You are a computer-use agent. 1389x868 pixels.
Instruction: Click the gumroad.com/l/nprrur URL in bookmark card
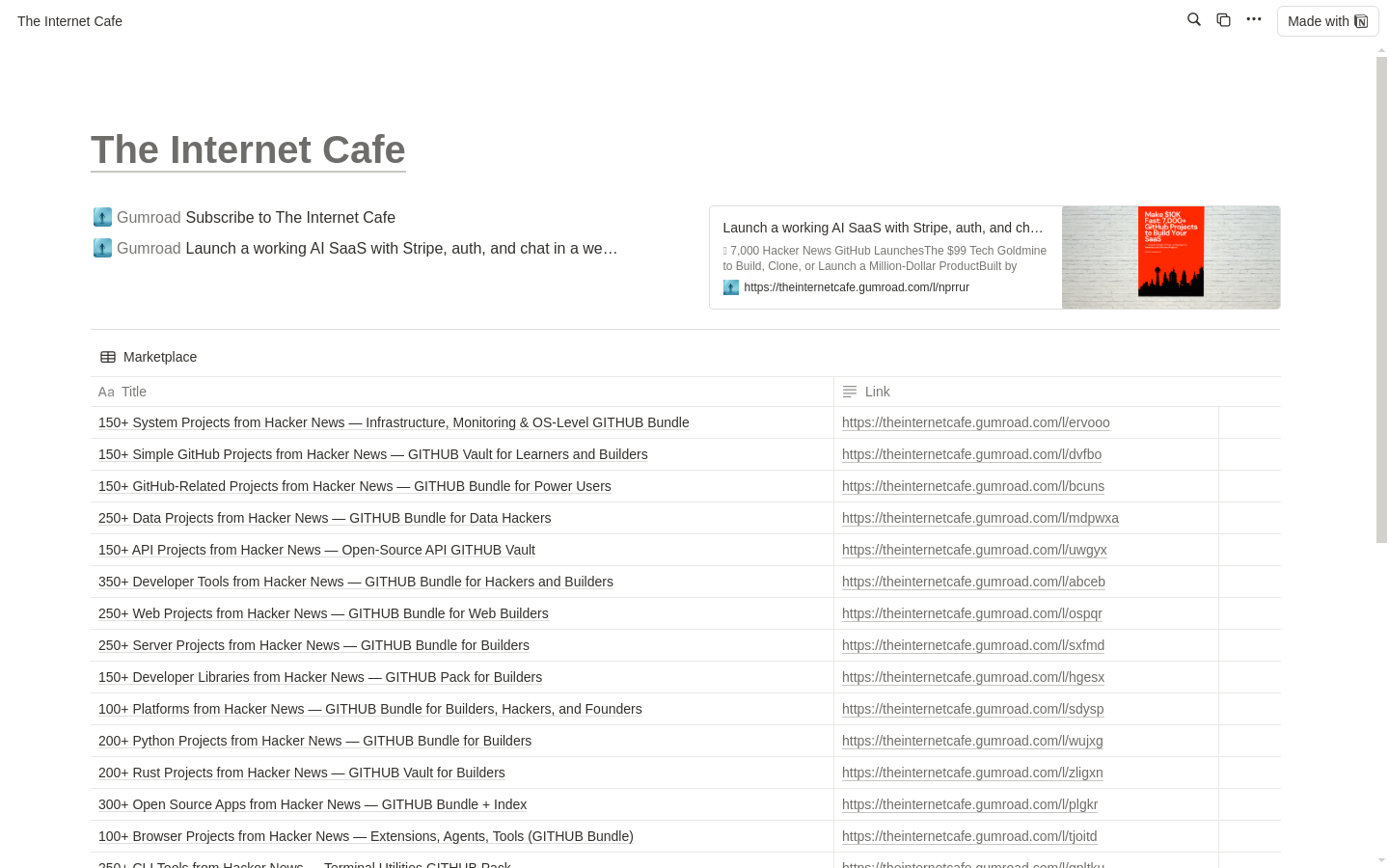tap(857, 287)
